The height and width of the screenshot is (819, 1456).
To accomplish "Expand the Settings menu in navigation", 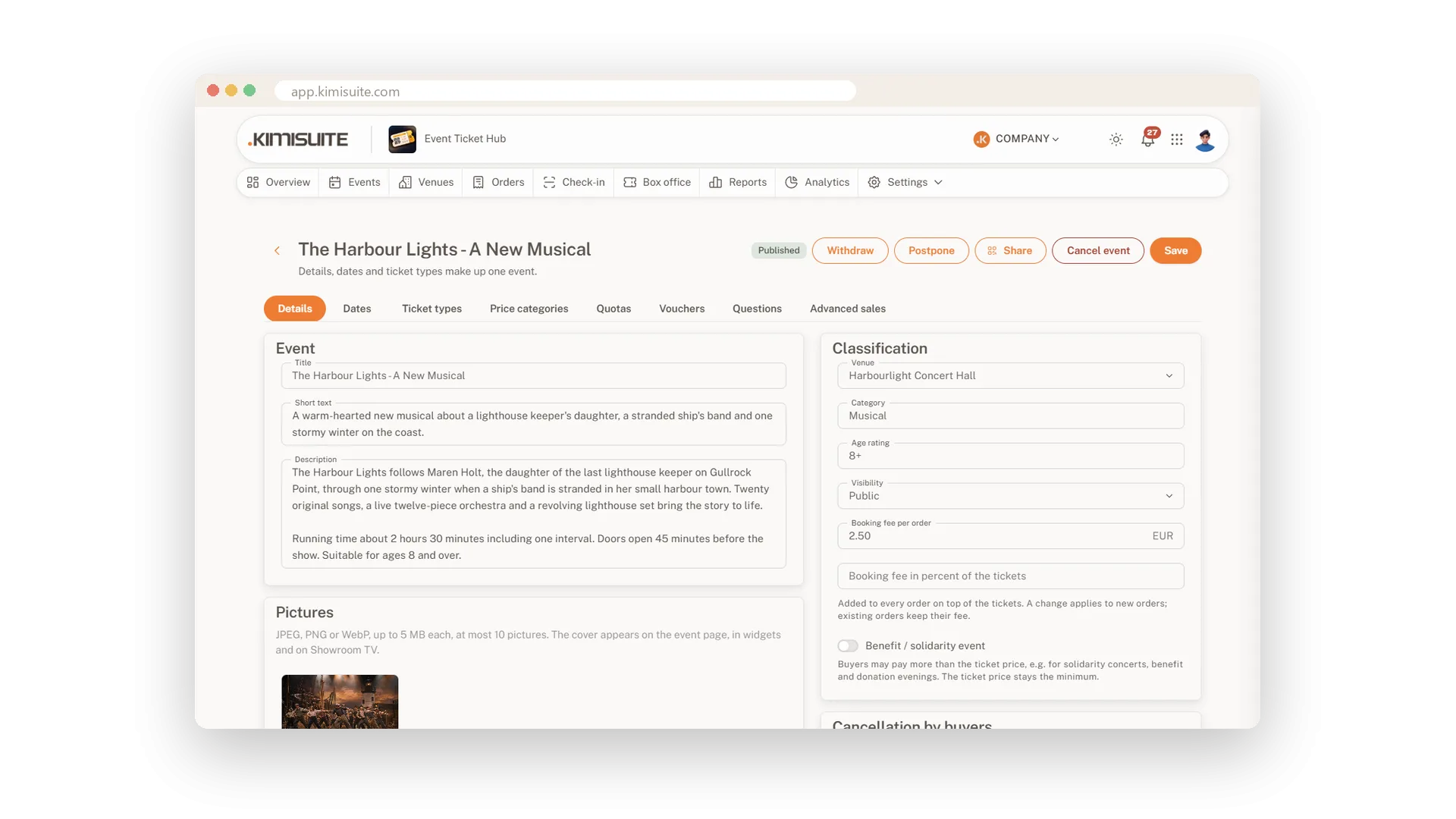I will click(905, 183).
